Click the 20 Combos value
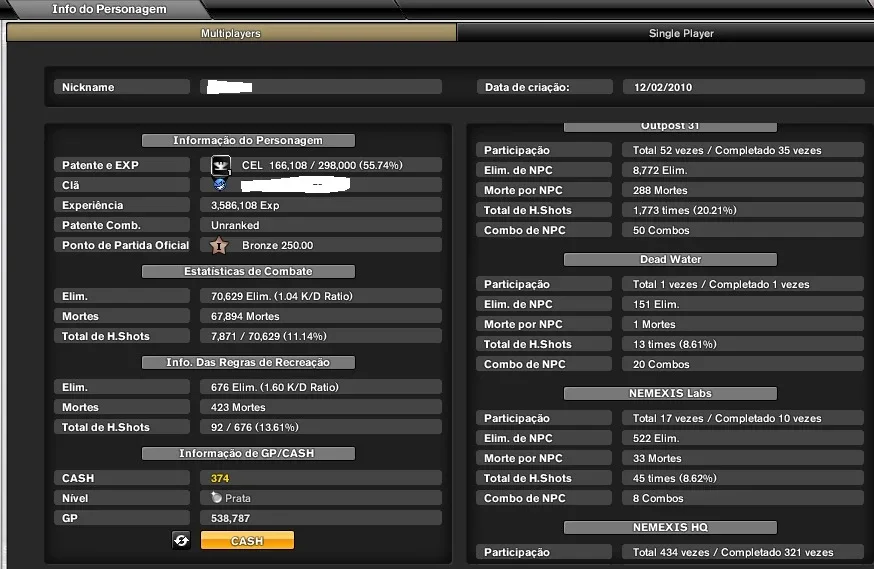 coord(661,364)
